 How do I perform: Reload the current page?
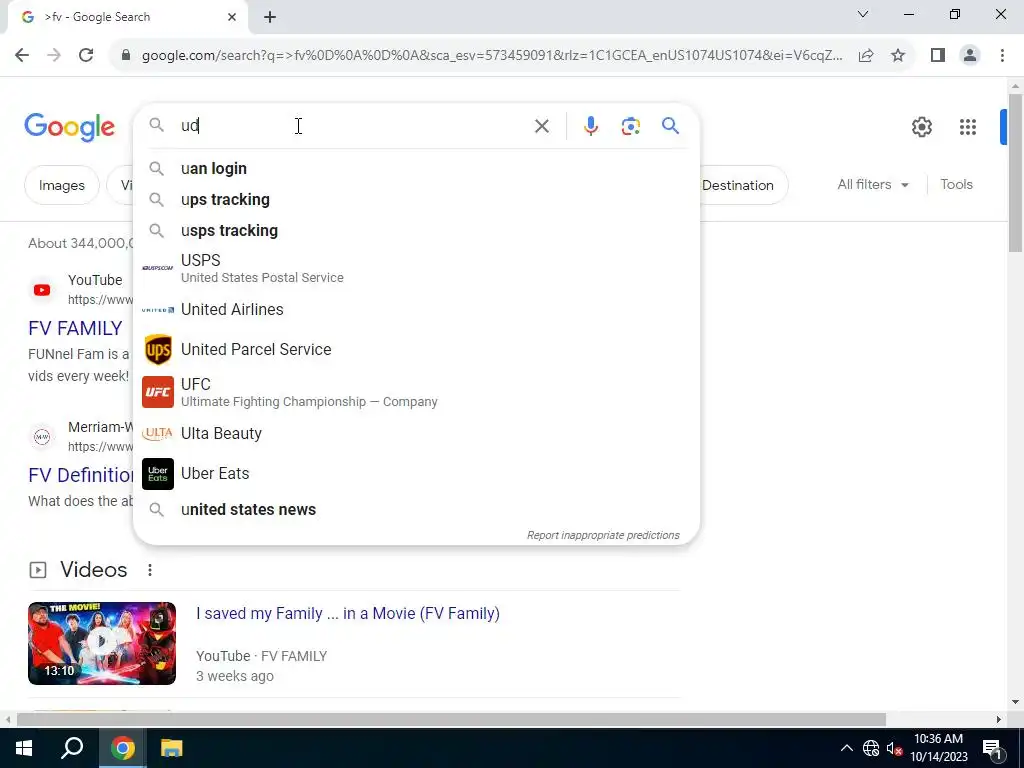(x=86, y=56)
